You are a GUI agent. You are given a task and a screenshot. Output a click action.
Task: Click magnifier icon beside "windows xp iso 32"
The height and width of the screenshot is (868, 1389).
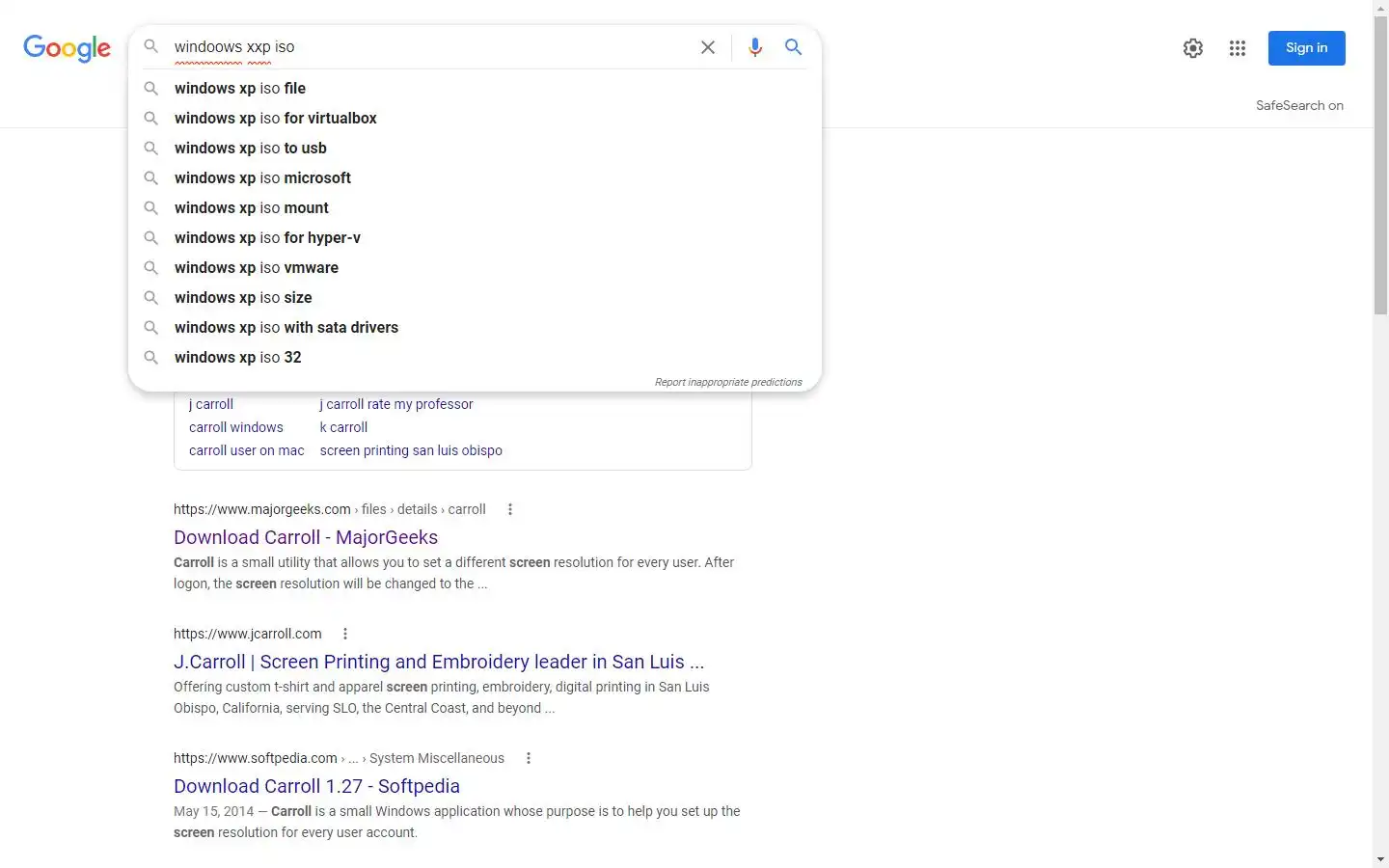point(151,357)
